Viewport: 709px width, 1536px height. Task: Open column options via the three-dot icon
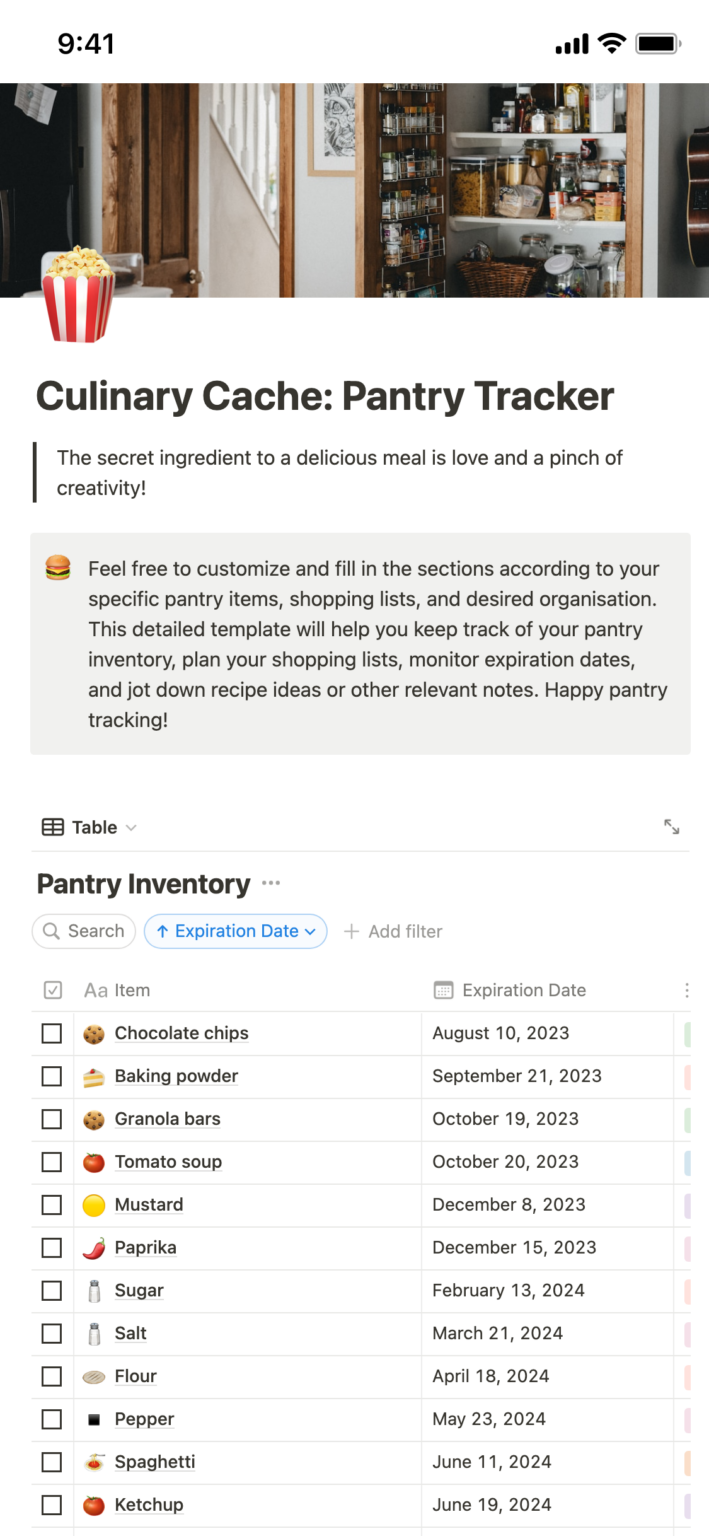[x=687, y=990]
